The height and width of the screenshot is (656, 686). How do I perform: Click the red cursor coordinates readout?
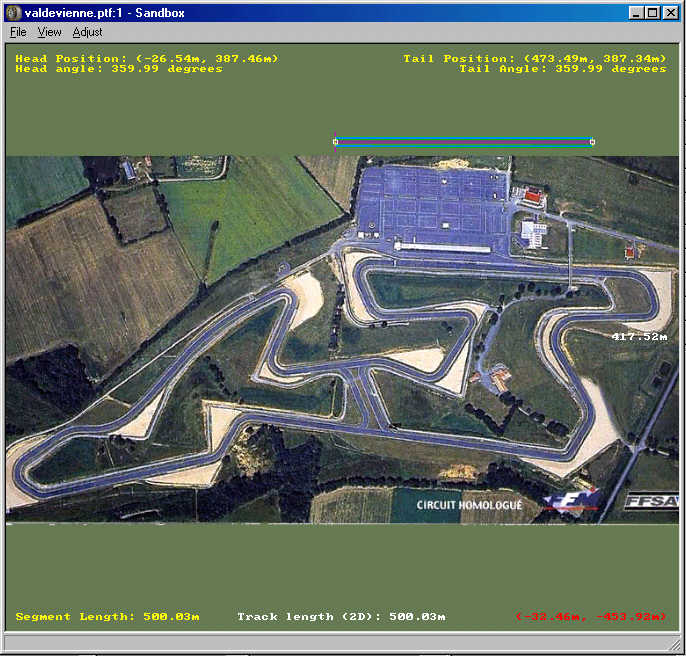(591, 617)
